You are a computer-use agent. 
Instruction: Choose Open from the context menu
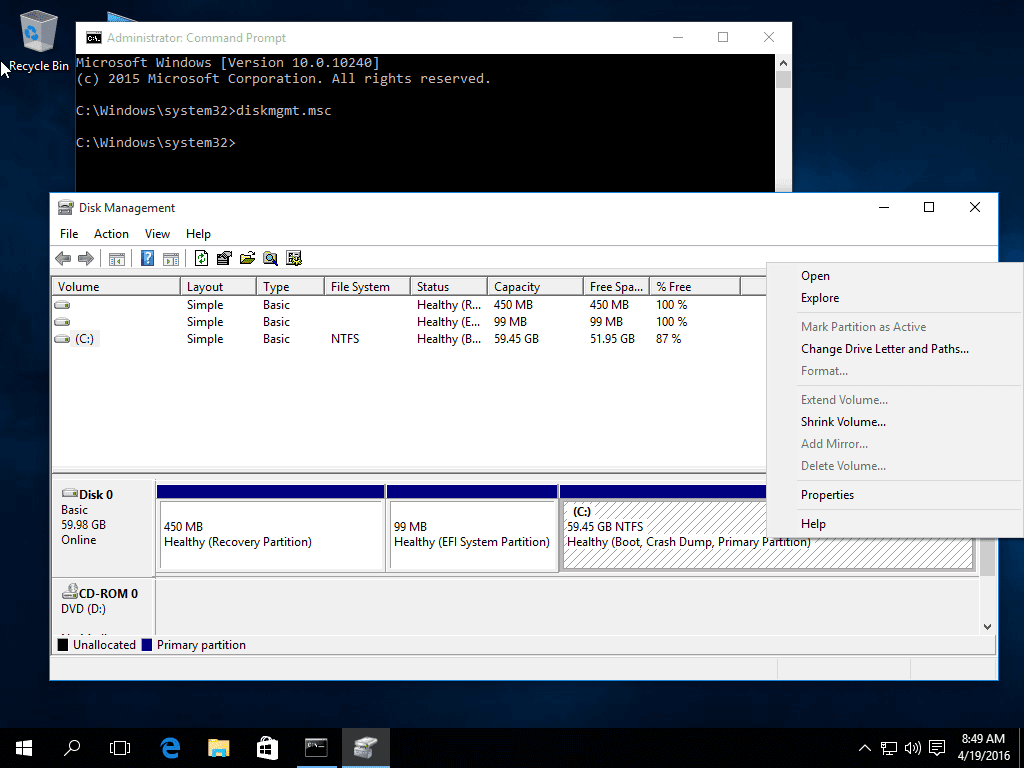(x=895, y=276)
